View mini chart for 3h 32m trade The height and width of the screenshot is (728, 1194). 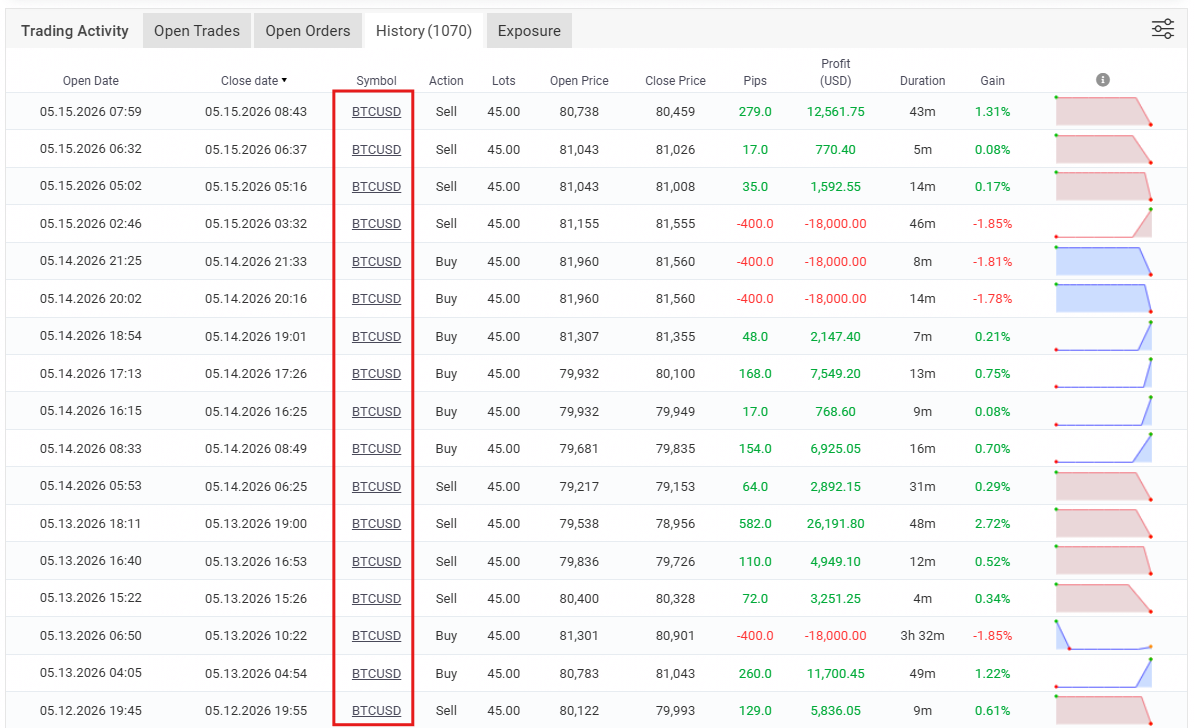[x=1103, y=635]
